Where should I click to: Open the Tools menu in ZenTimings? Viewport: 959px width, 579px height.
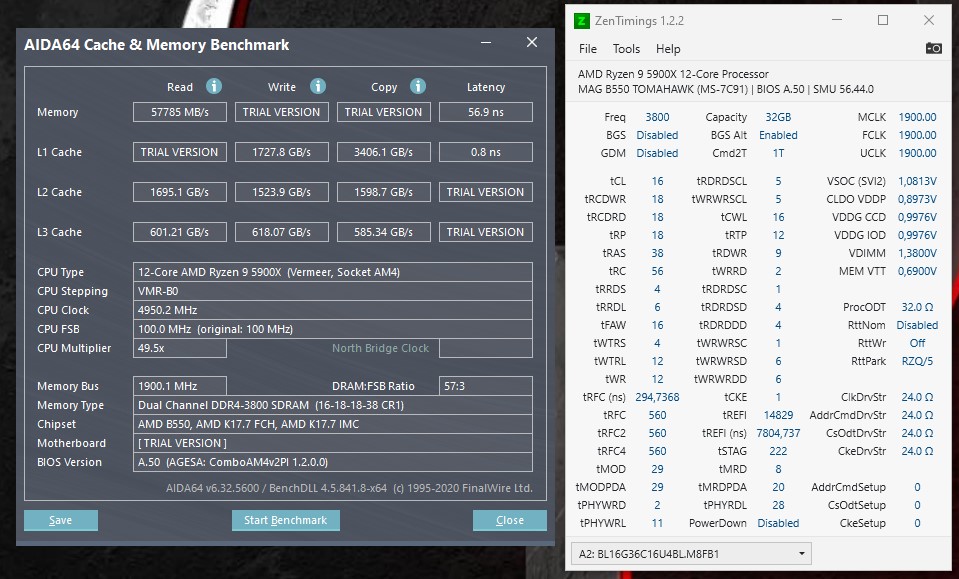click(626, 49)
